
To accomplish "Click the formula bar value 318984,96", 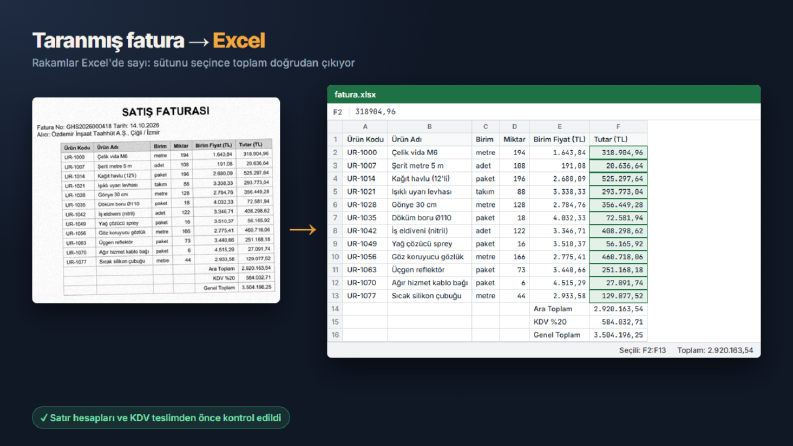I will pos(375,112).
